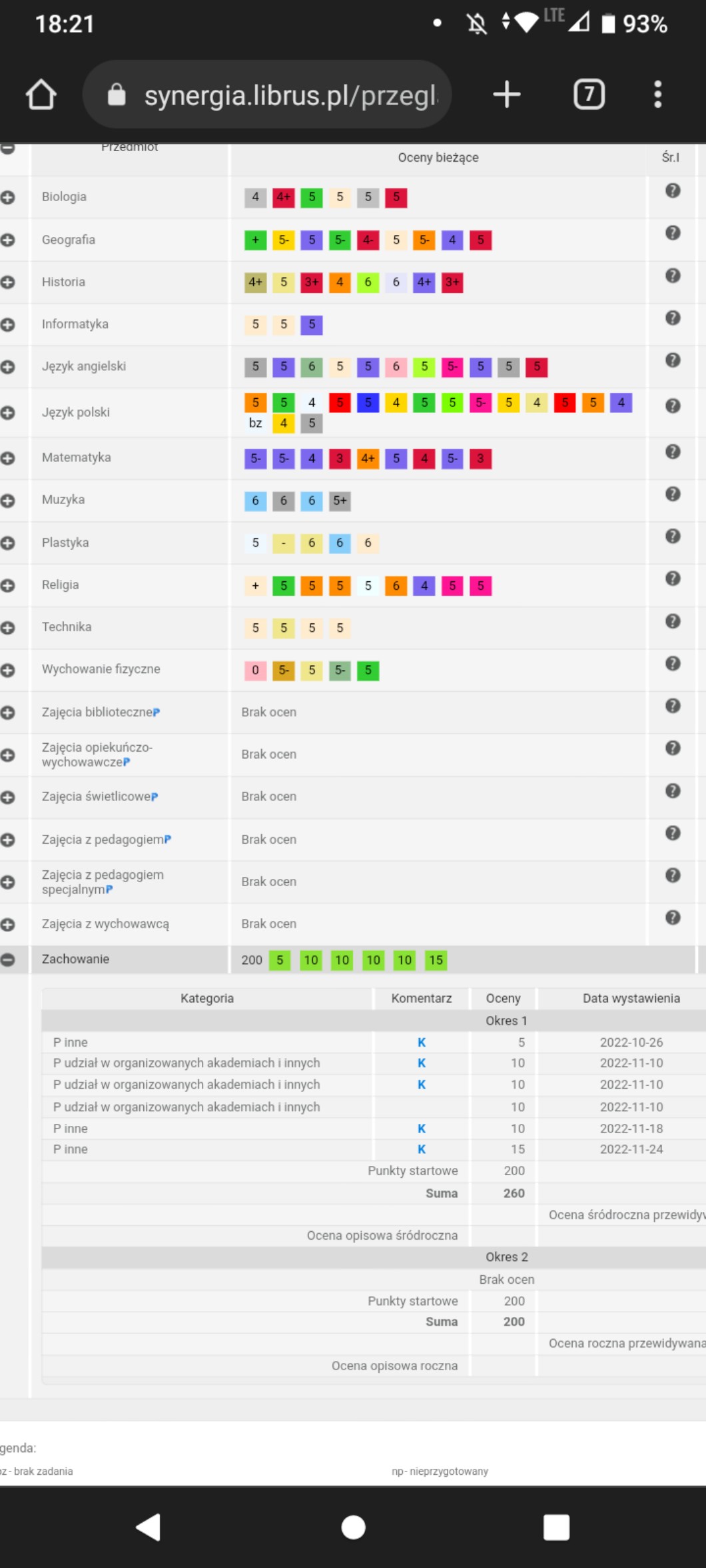Image resolution: width=706 pixels, height=1568 pixels.
Task: Open the K comment for 15 points entry
Action: [421, 1149]
